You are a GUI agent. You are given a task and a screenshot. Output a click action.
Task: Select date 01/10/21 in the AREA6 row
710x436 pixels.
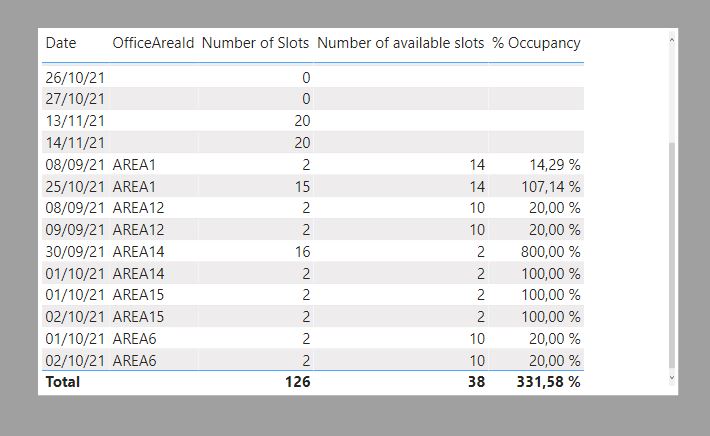coord(75,339)
